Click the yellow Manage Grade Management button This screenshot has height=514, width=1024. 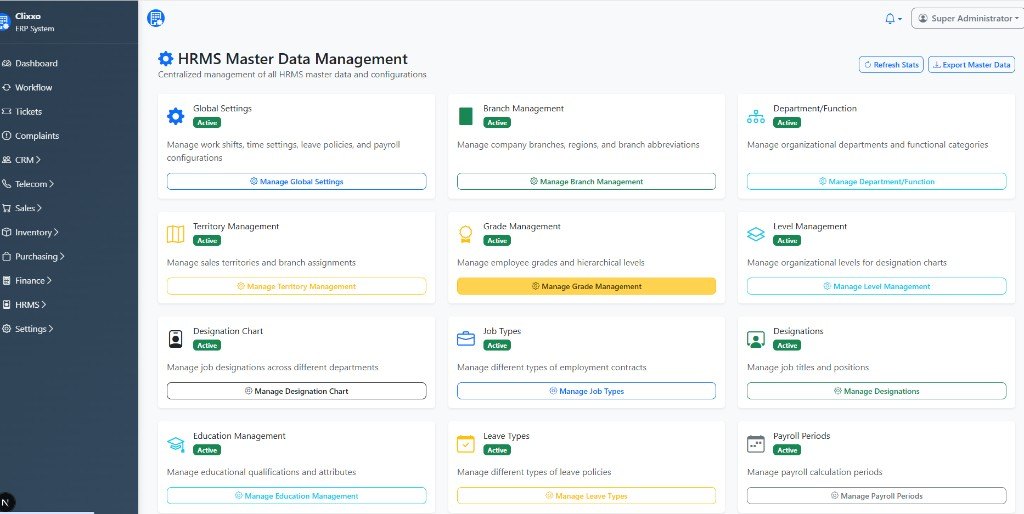(586, 286)
